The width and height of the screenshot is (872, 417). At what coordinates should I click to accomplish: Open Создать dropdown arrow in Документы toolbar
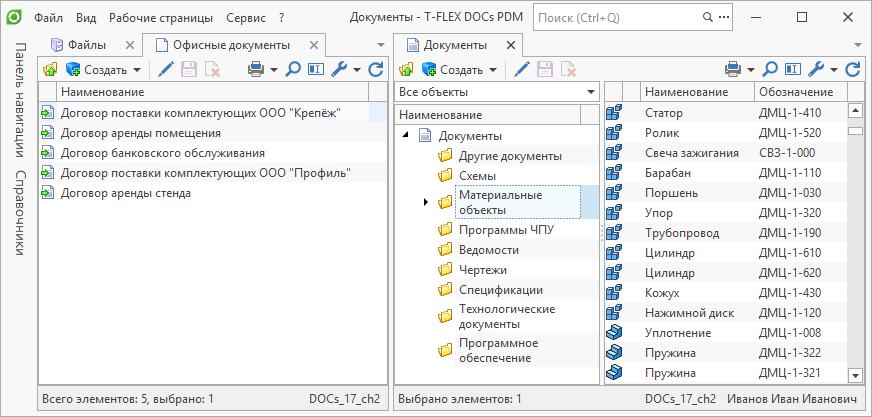coord(493,70)
